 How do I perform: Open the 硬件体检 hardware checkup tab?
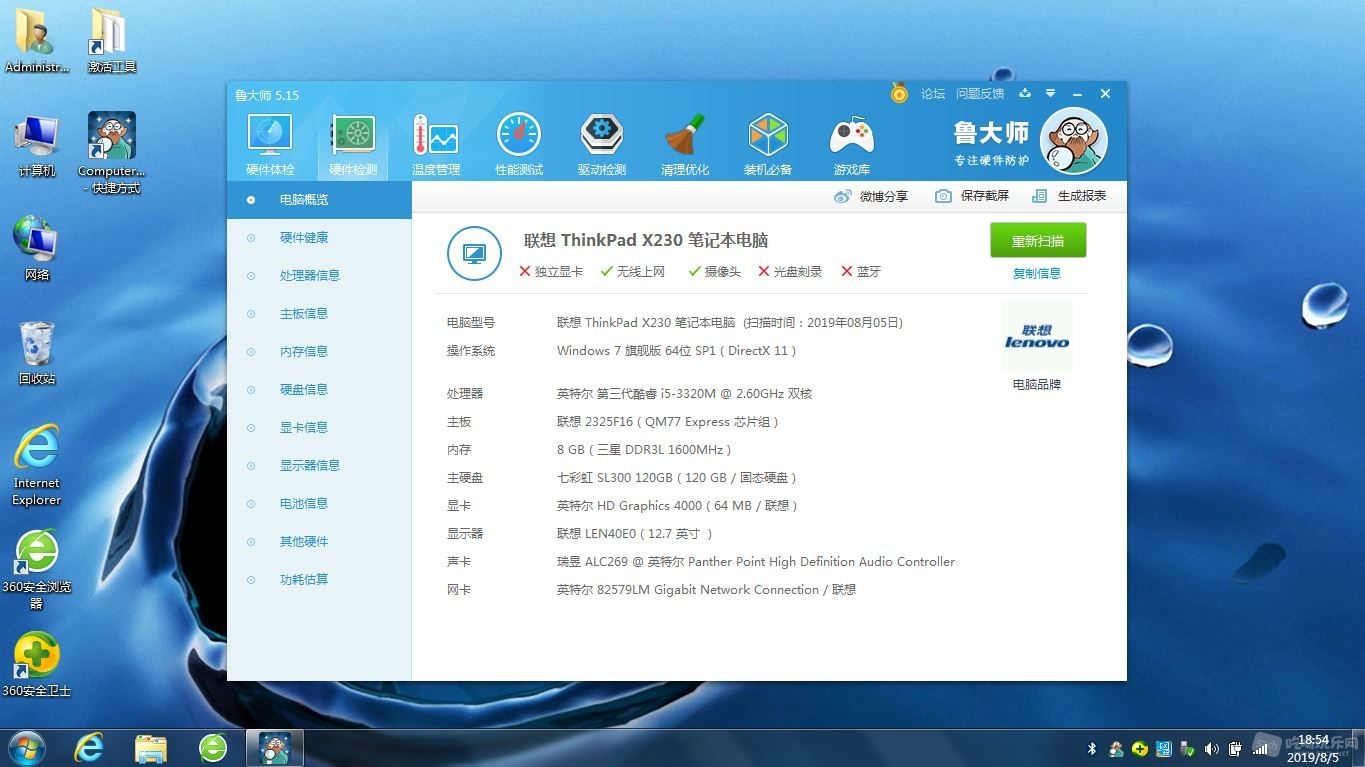[270, 145]
